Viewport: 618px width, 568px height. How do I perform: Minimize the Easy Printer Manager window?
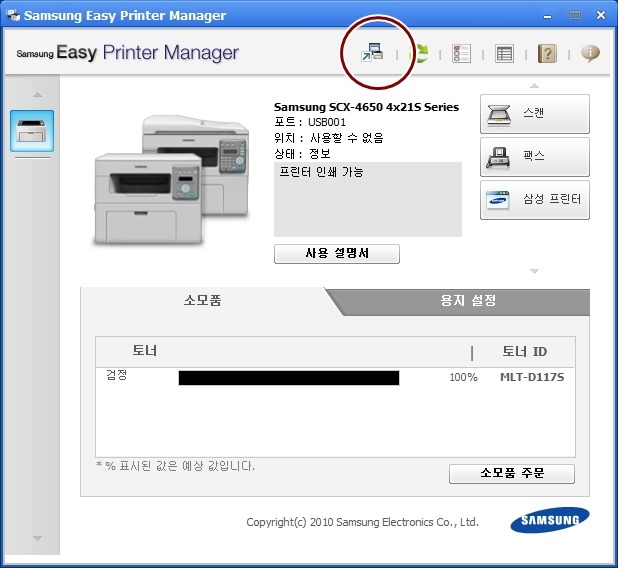547,16
